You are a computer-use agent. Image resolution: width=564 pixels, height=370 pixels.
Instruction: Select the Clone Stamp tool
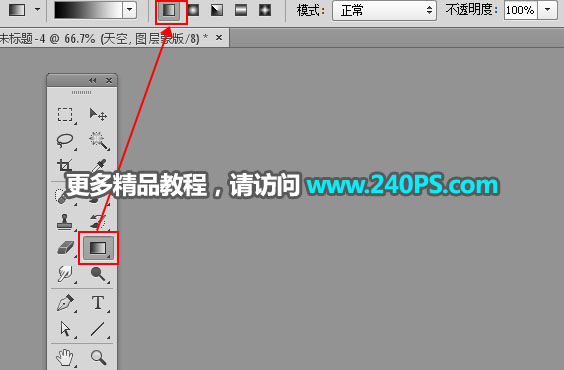tap(65, 222)
